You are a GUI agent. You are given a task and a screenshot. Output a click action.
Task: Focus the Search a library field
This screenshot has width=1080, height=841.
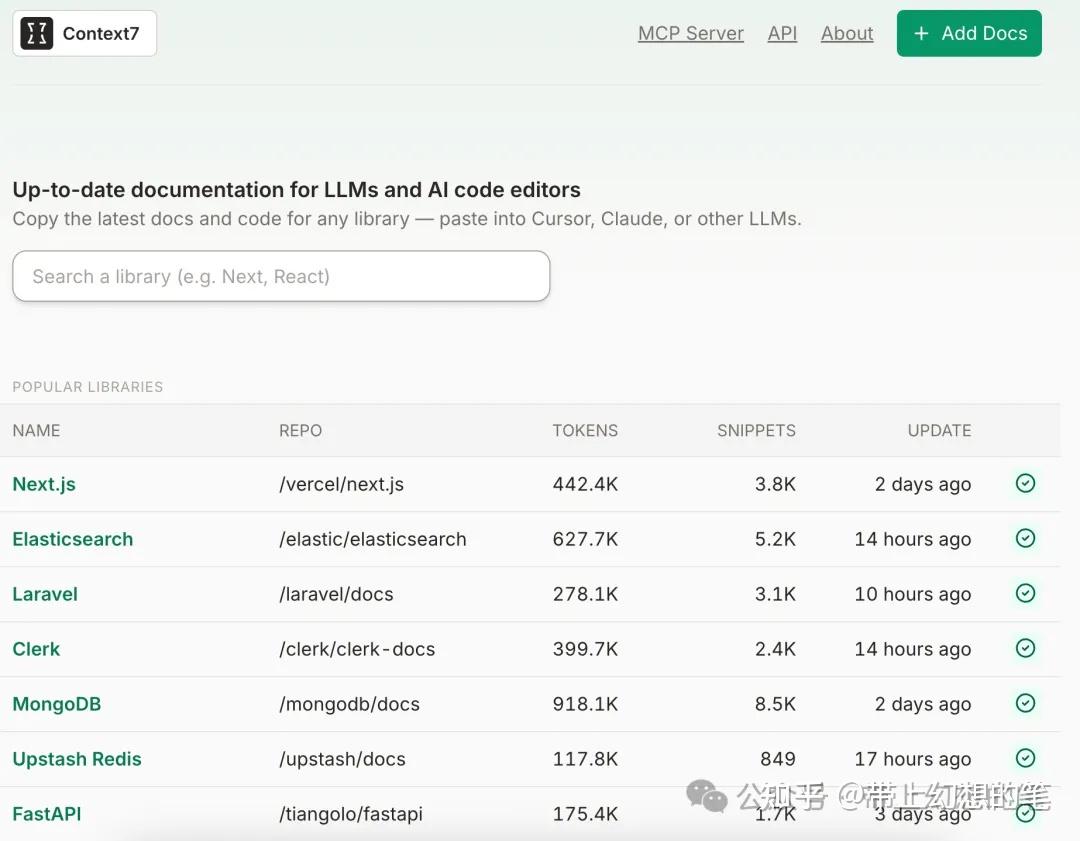tap(281, 276)
